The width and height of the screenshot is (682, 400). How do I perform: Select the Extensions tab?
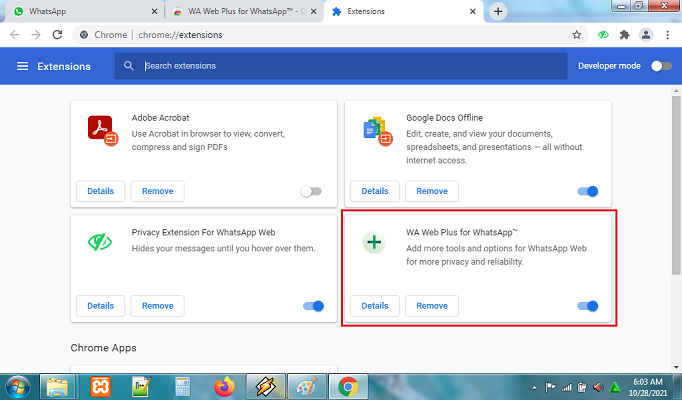coord(402,11)
